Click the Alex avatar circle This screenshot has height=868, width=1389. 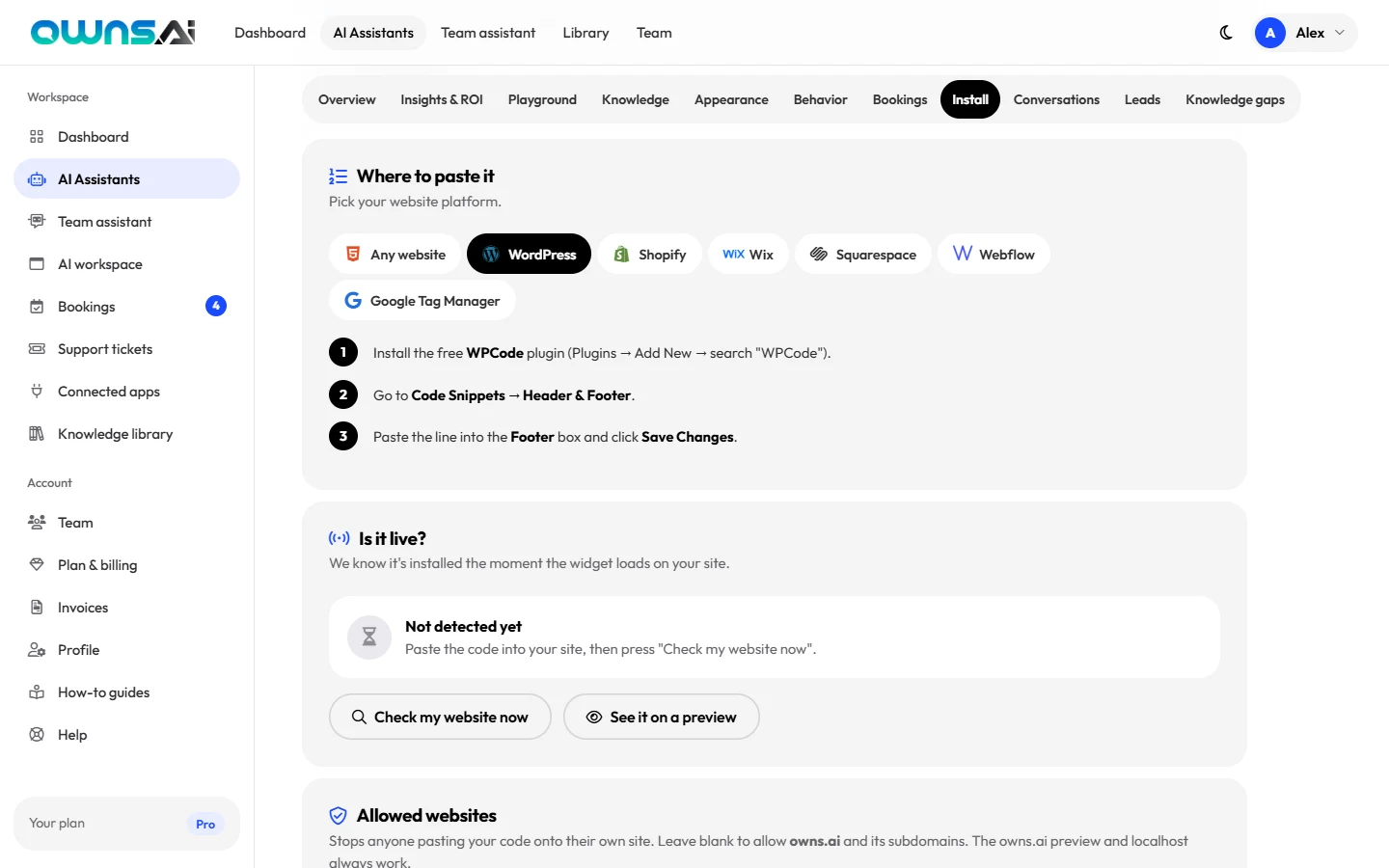tap(1270, 33)
